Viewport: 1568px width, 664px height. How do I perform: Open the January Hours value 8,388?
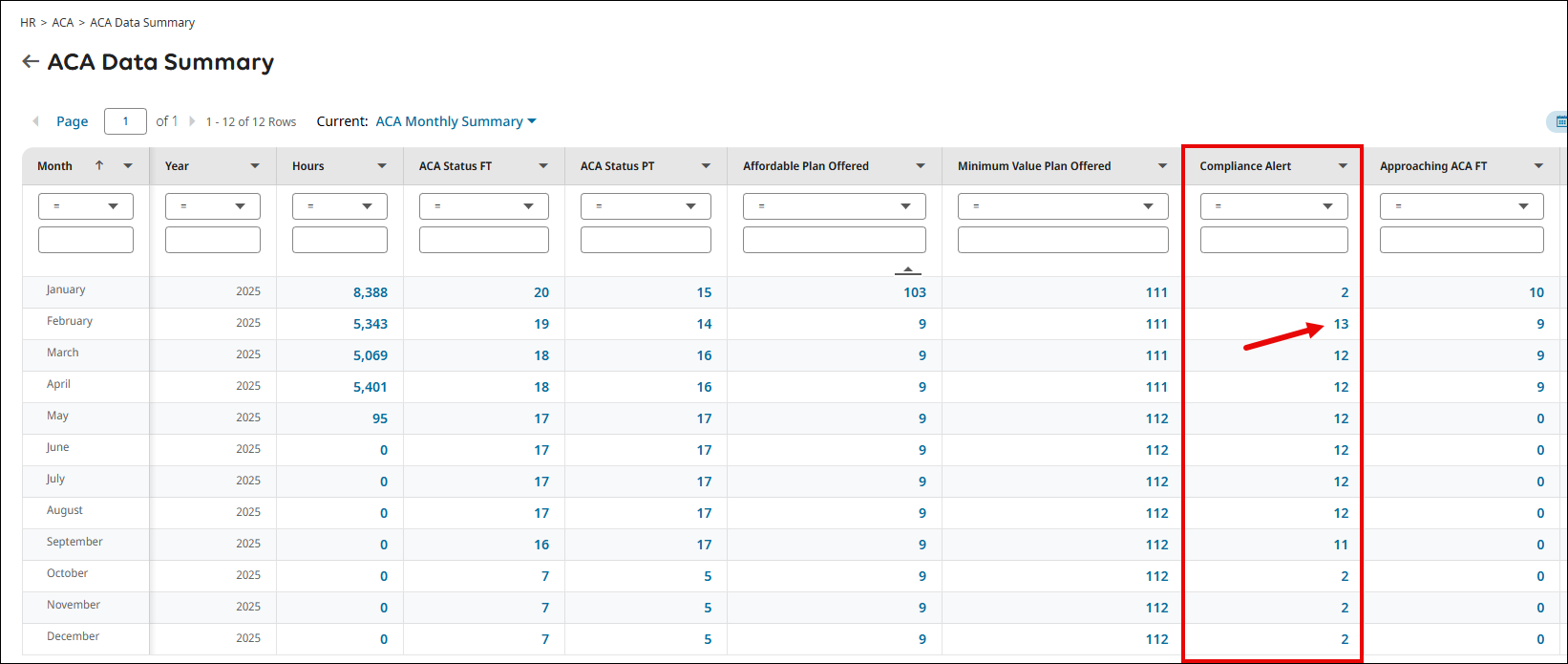(x=370, y=292)
